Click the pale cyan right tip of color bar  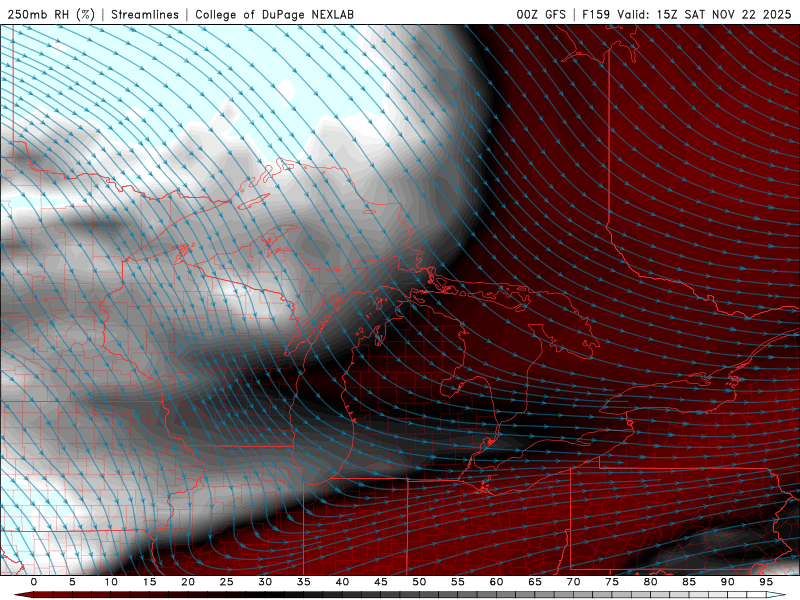776,595
